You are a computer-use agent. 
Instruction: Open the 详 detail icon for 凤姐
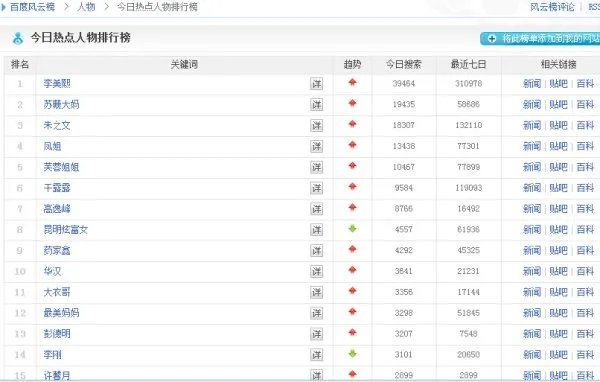pos(316,146)
